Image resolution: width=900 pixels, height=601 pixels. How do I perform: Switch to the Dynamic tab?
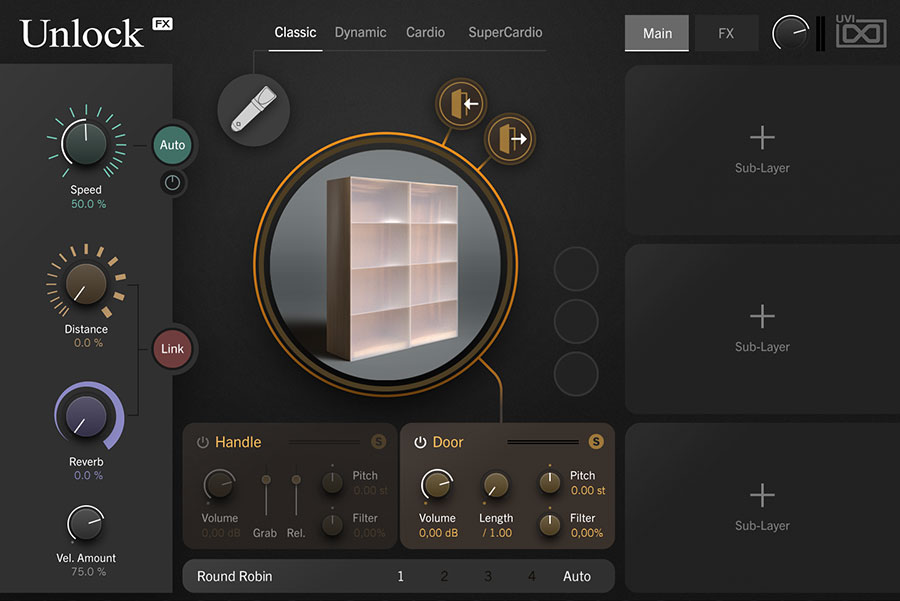coord(360,33)
